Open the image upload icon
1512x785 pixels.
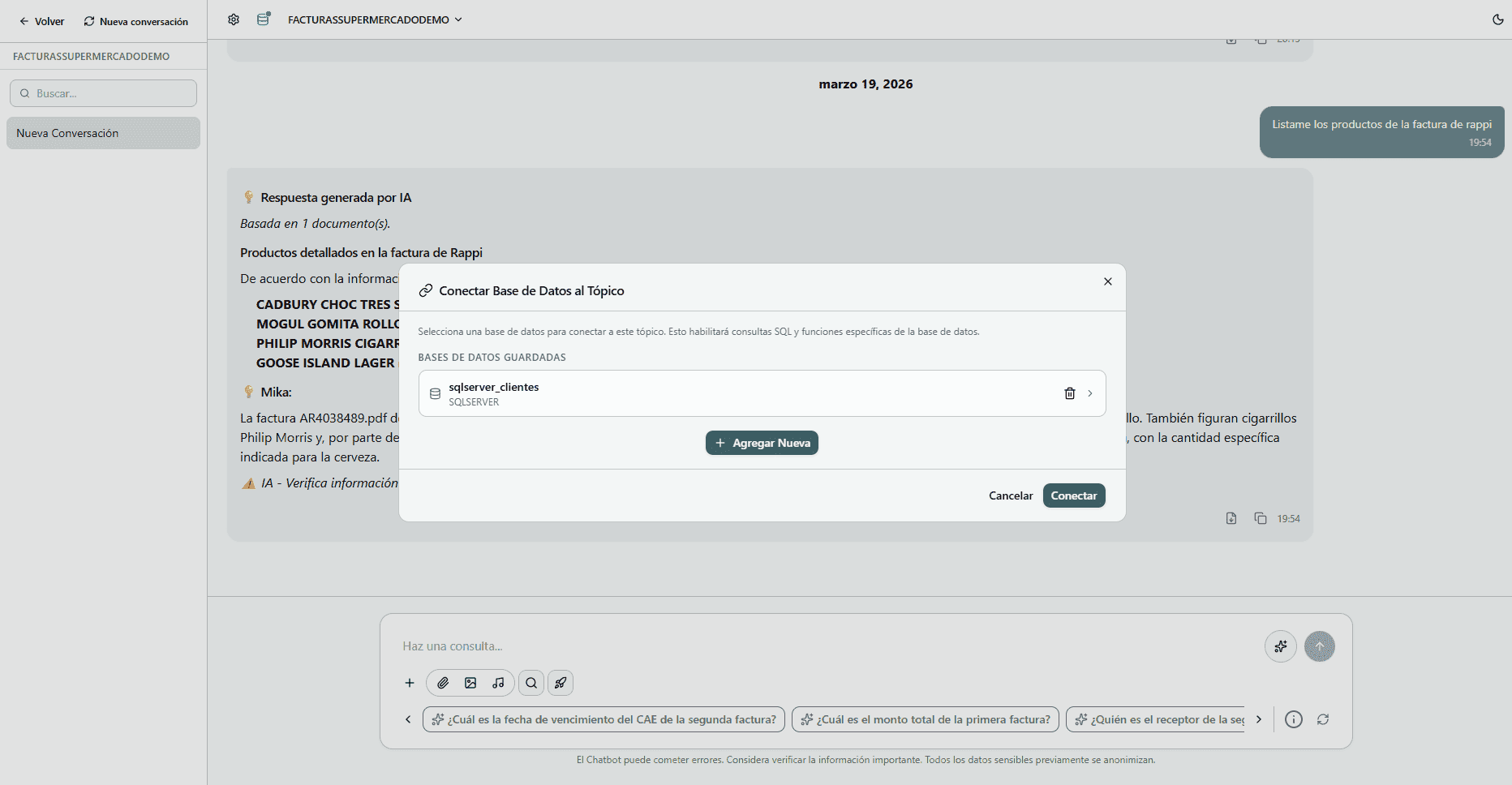[471, 683]
